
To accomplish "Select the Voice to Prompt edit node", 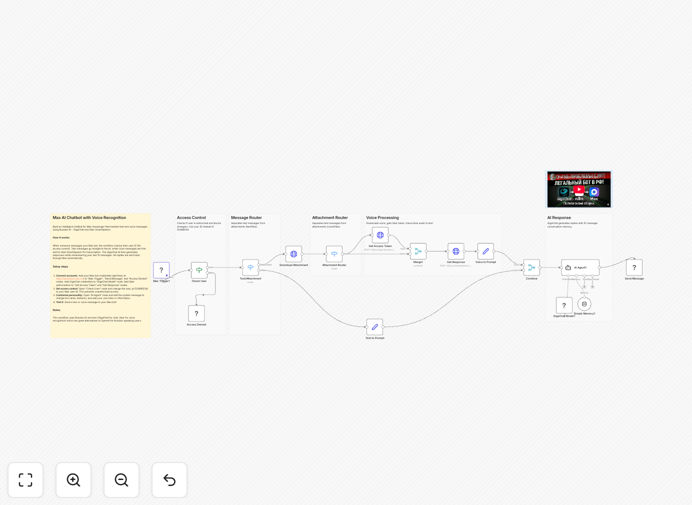I will (485, 251).
